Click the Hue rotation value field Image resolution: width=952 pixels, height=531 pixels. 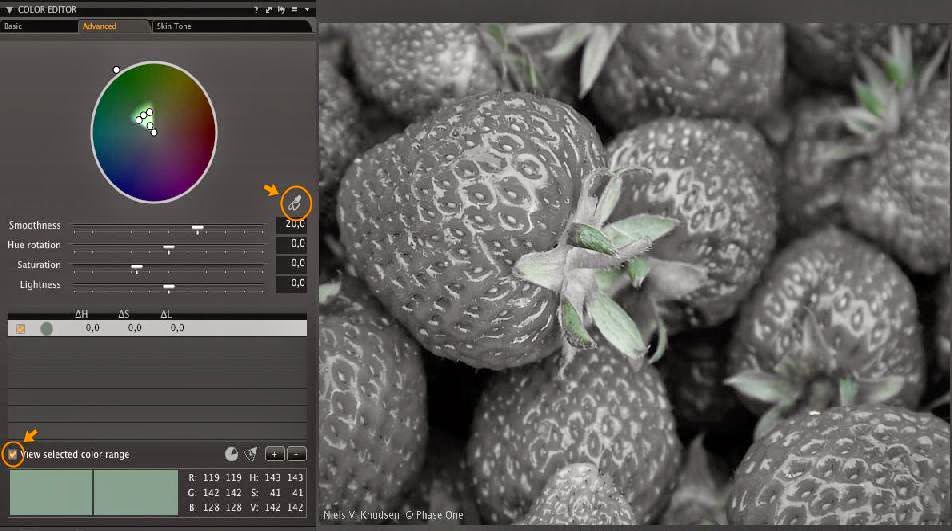[291, 244]
